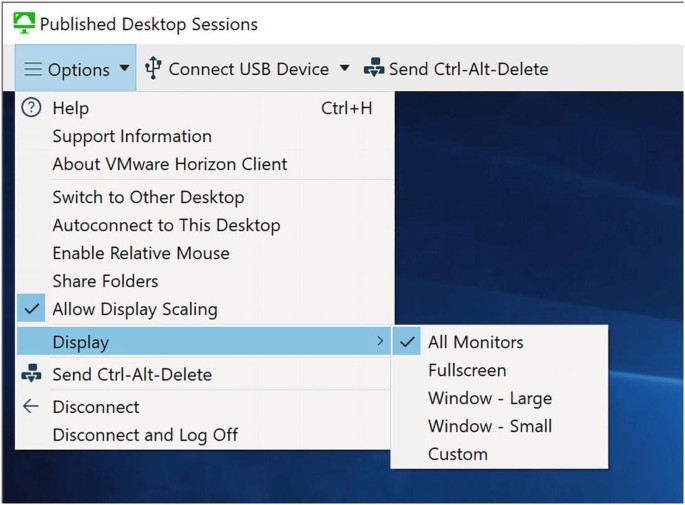
Task: Choose the Fullscreen display mode
Action: point(467,370)
